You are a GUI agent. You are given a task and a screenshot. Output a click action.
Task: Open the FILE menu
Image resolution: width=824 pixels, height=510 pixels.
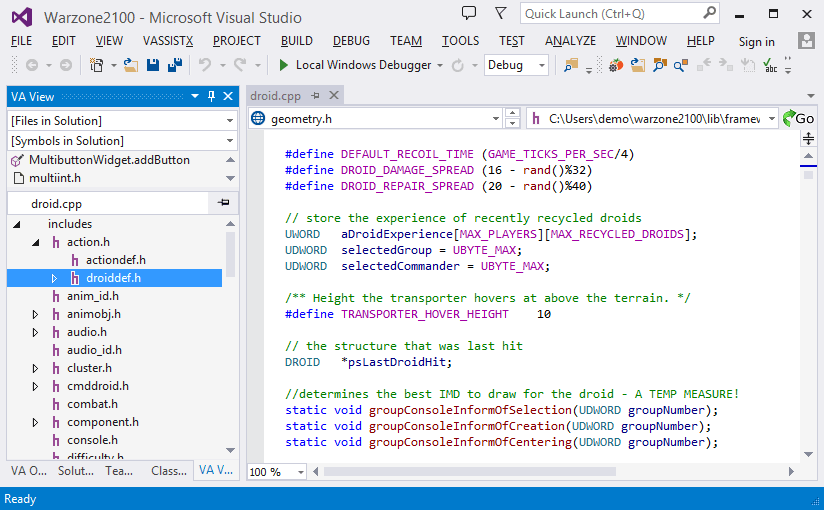point(22,41)
